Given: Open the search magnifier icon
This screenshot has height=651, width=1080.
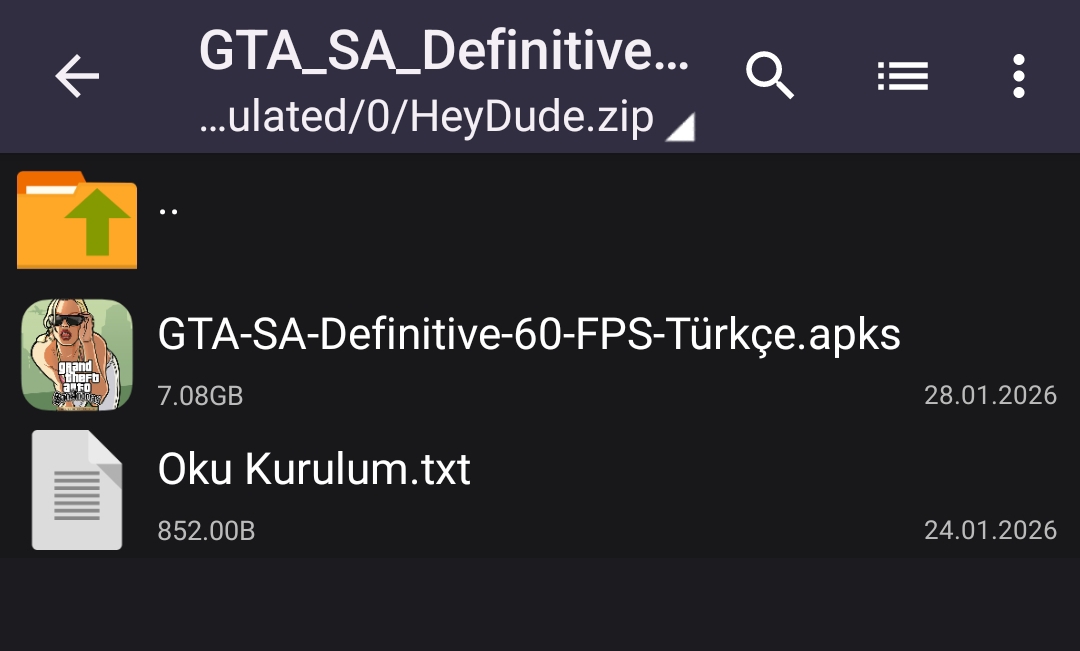Looking at the screenshot, I should pyautogui.click(x=770, y=76).
